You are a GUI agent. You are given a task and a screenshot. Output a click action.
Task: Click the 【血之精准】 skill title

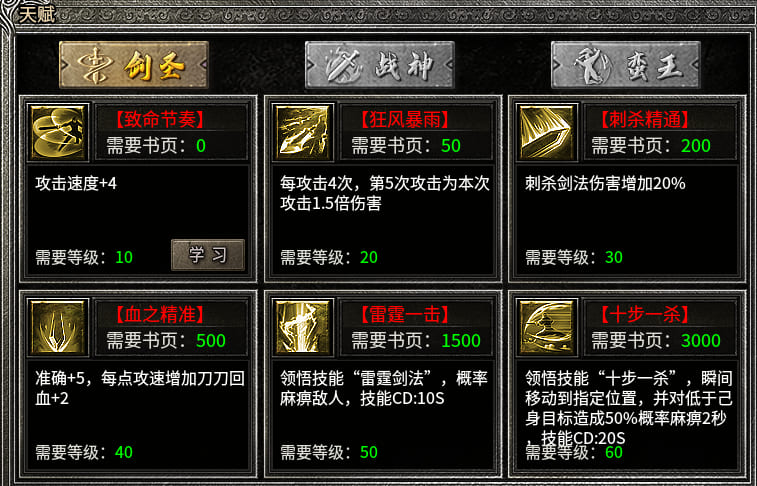(159, 315)
